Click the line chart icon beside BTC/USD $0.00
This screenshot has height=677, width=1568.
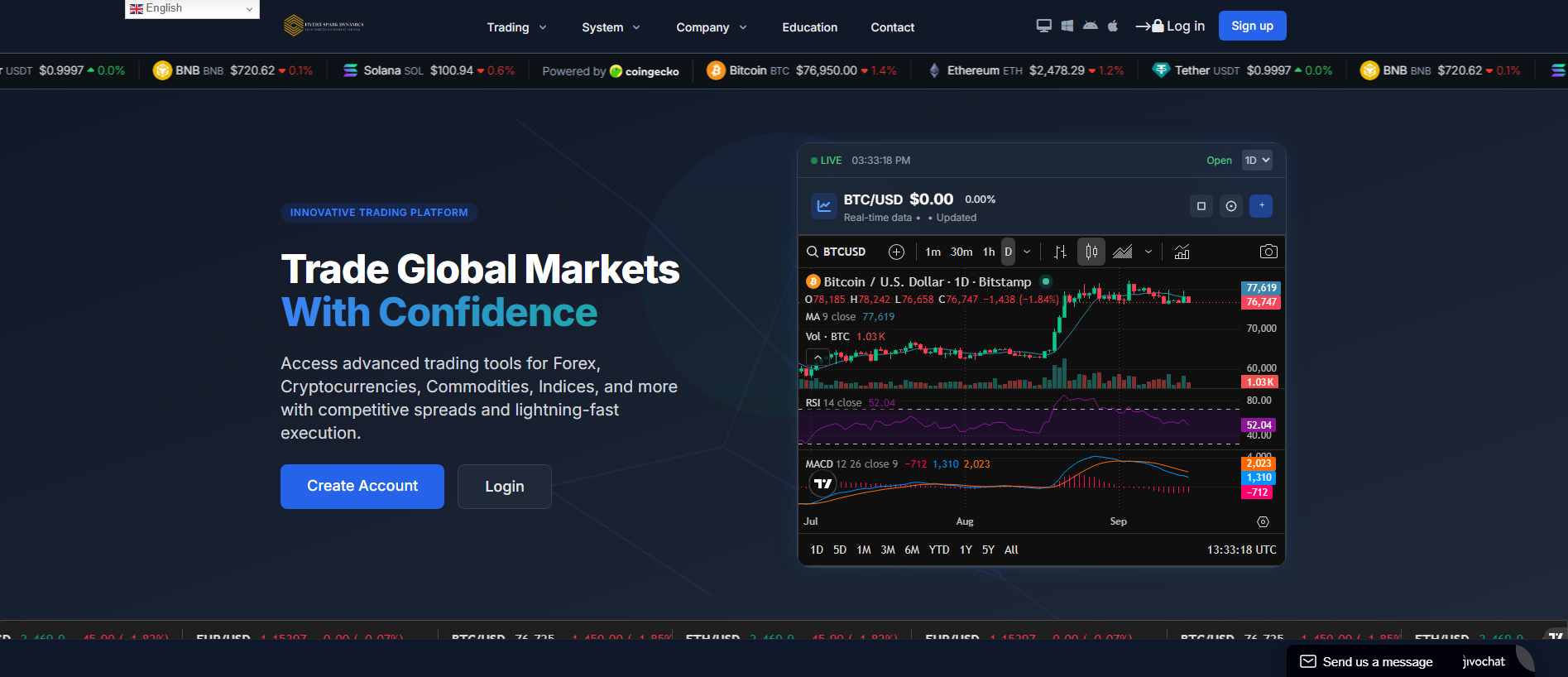pyautogui.click(x=824, y=206)
